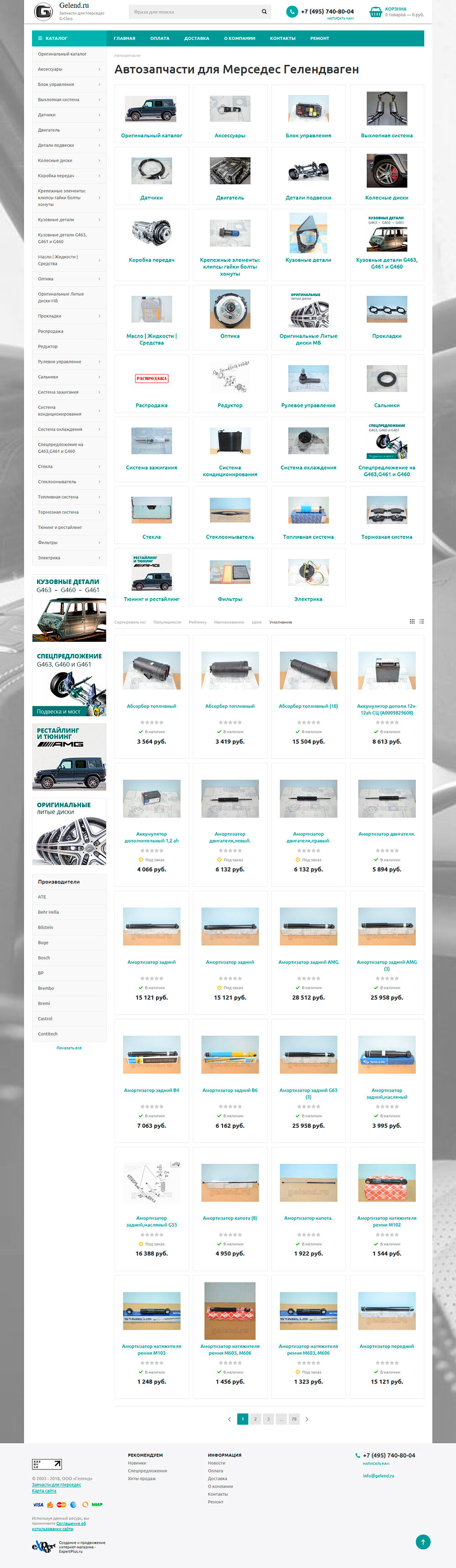Go to next page arrow

307,1419
